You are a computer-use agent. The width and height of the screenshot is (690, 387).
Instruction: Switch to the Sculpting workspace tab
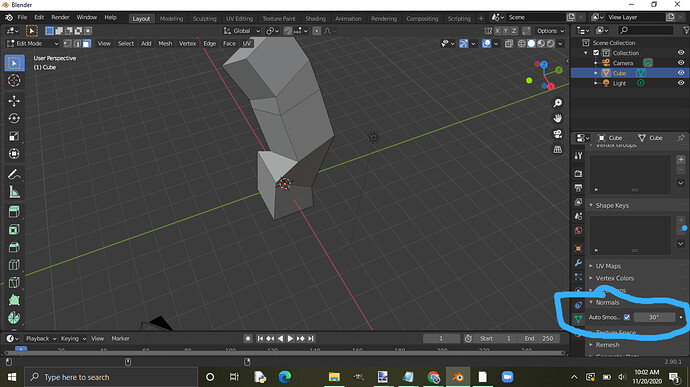(x=205, y=18)
